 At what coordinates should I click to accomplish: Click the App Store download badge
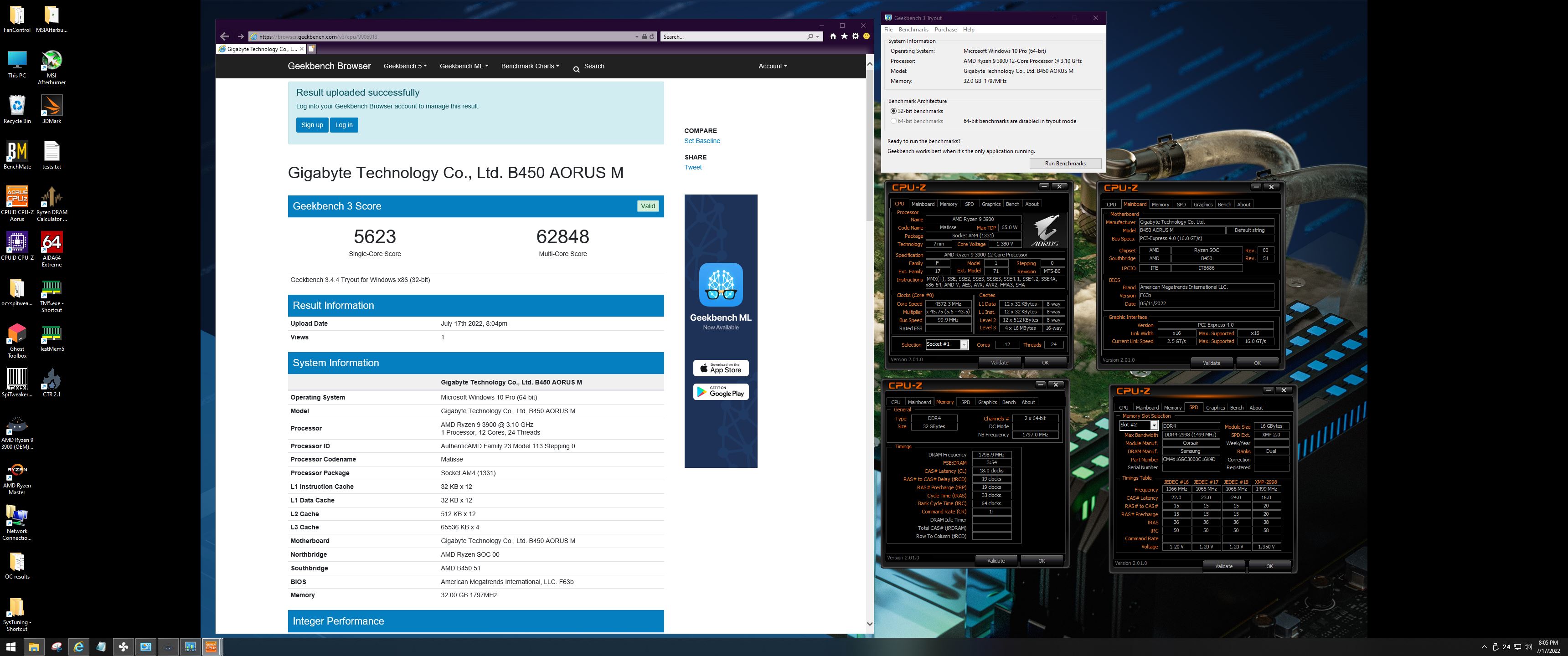(x=721, y=368)
